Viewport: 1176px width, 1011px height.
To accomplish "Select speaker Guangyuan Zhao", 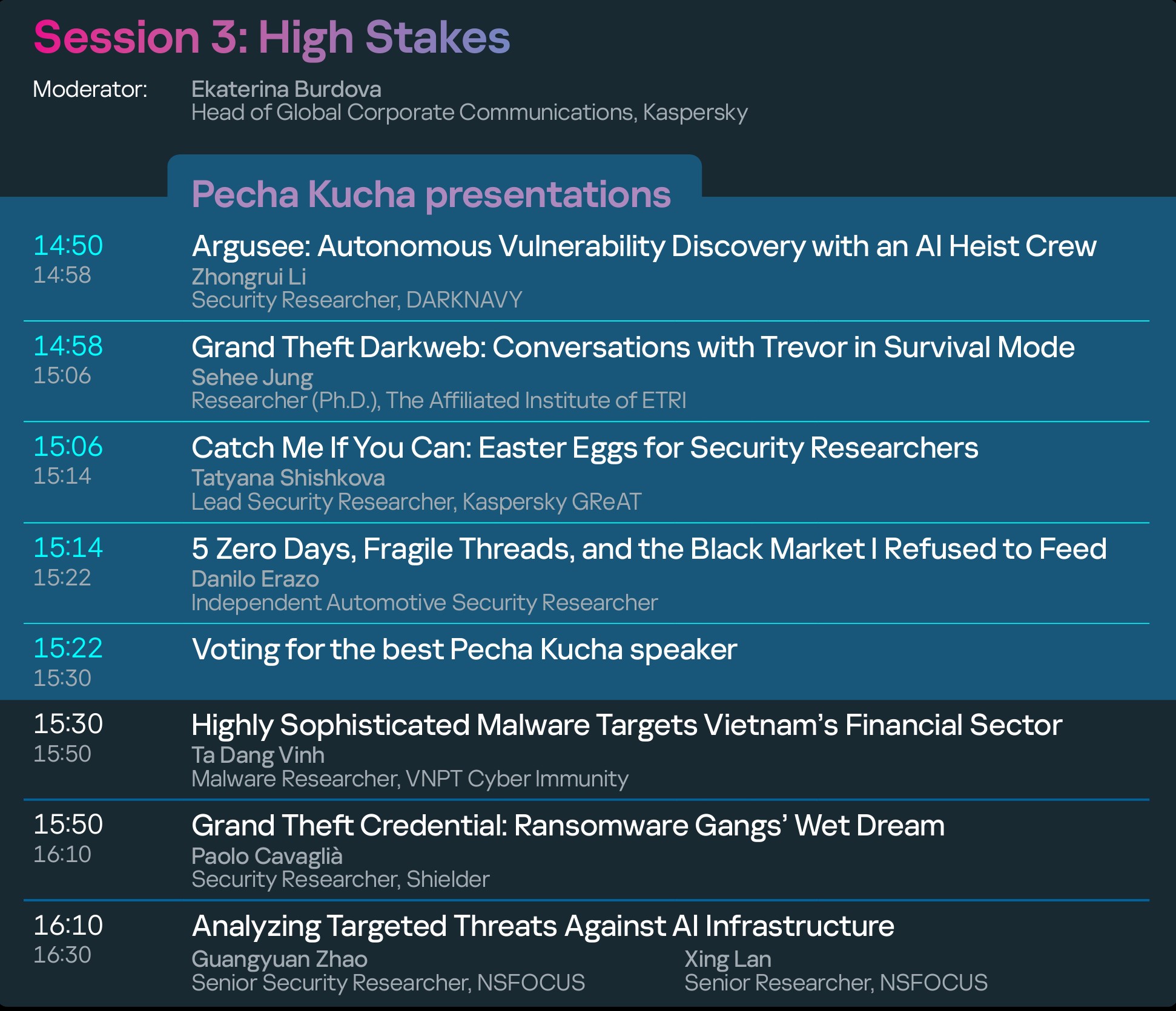I will point(279,959).
